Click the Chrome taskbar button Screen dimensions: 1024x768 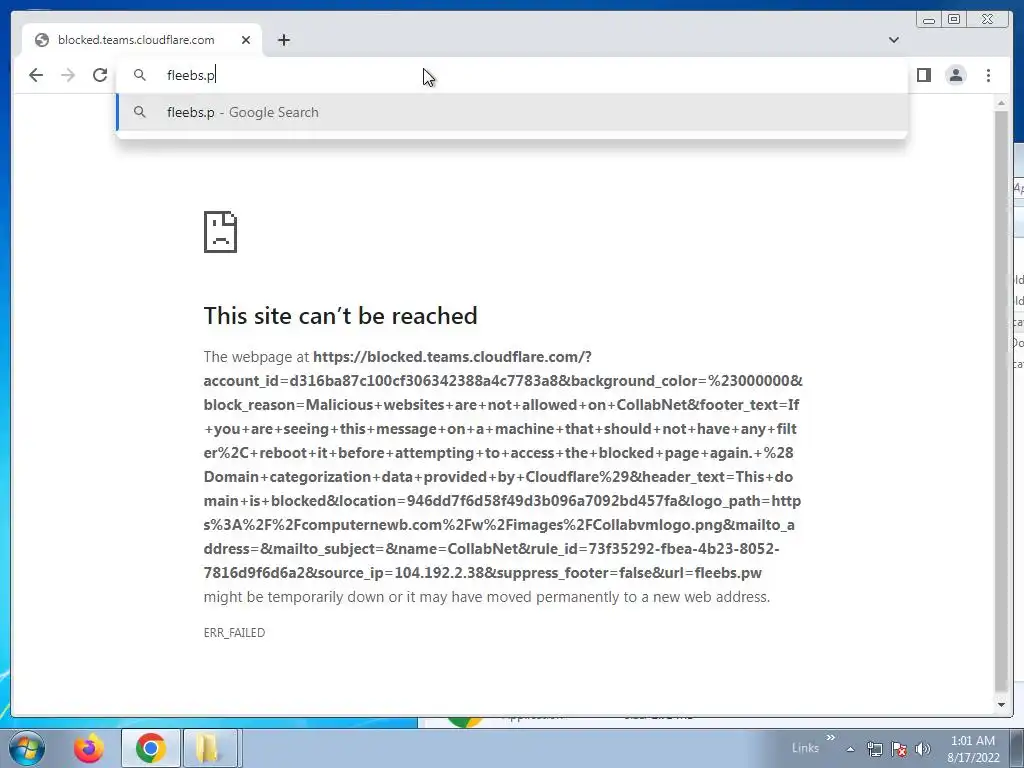[x=151, y=748]
